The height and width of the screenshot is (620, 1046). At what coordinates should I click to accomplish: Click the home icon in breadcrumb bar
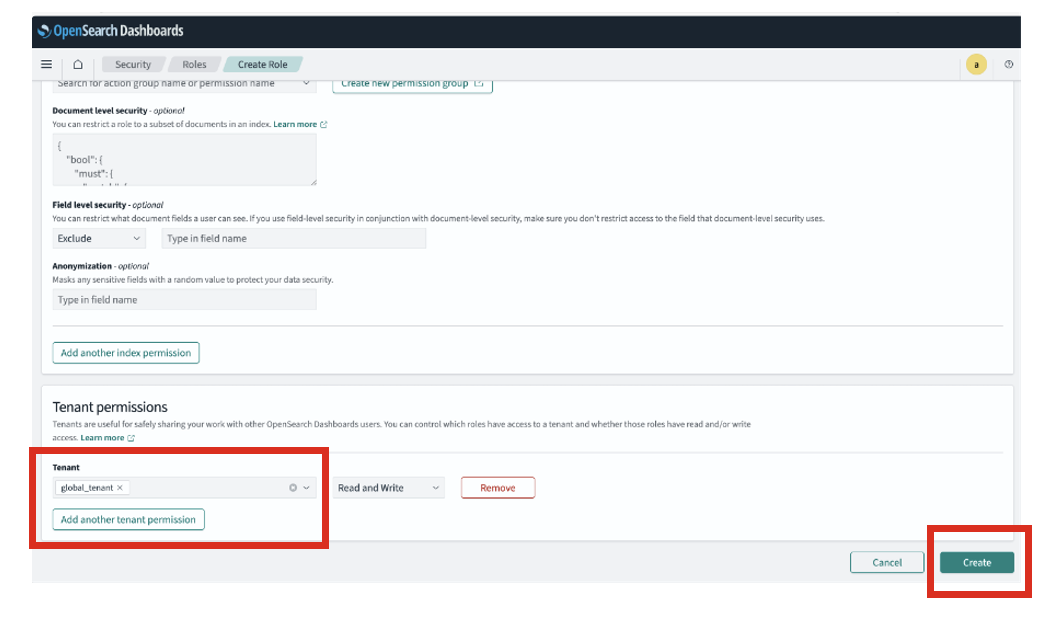pos(78,64)
